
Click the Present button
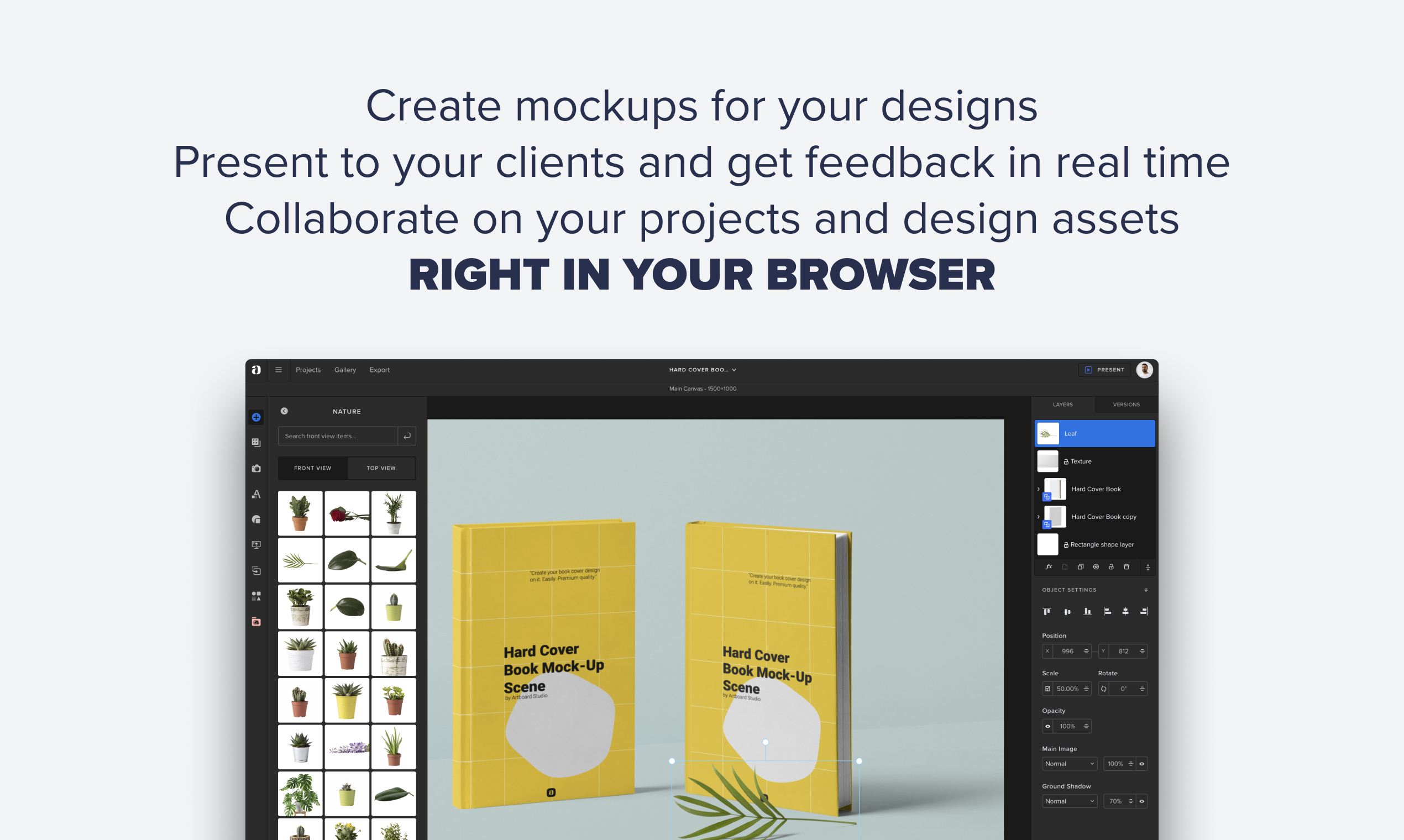[x=1104, y=370]
